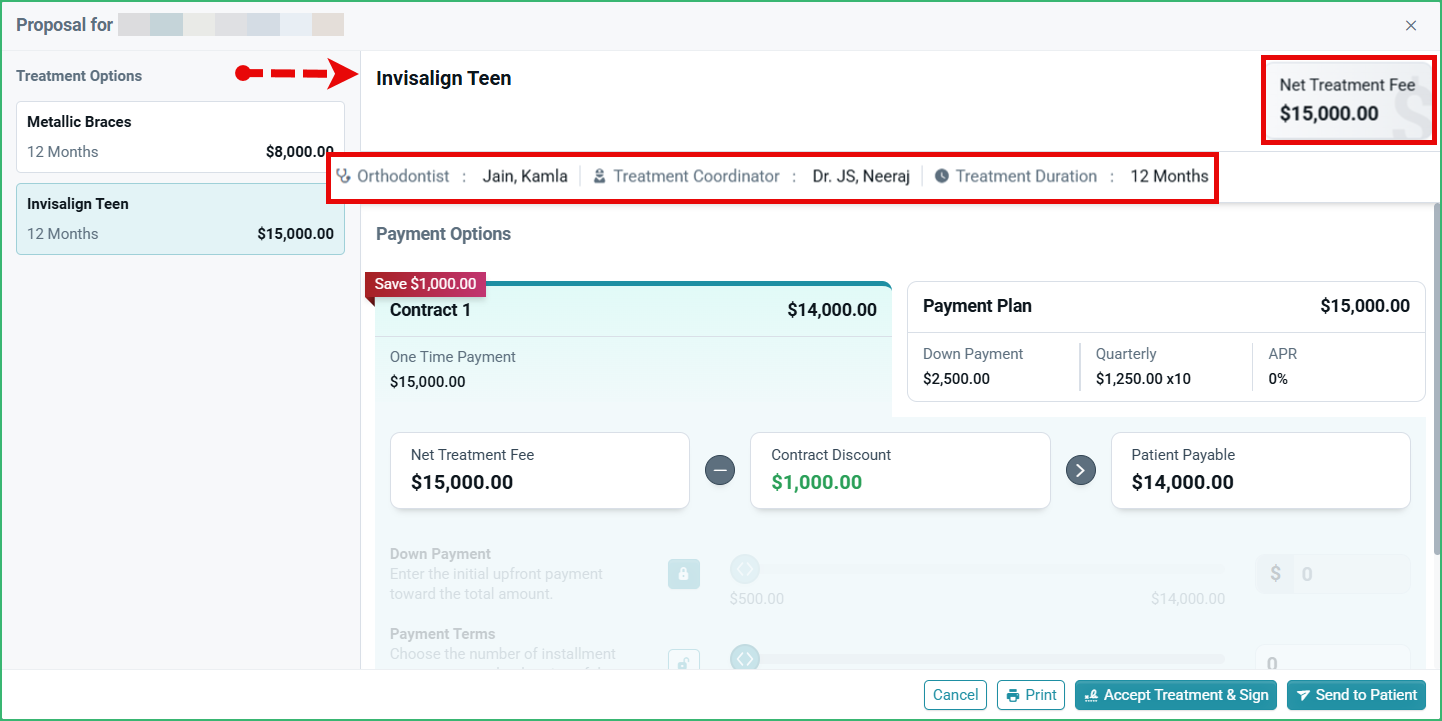Click the Patient Payable amount $14,000.00

pos(1183,482)
